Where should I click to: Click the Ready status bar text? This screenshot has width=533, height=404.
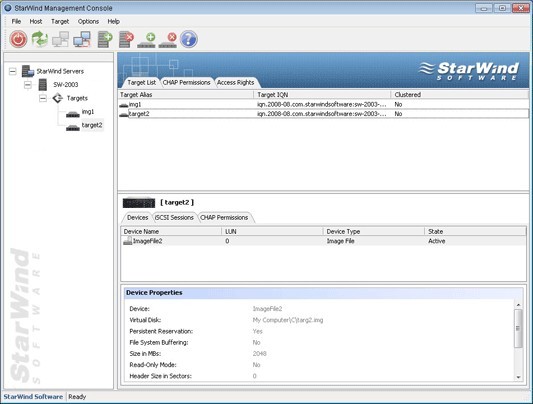77,397
